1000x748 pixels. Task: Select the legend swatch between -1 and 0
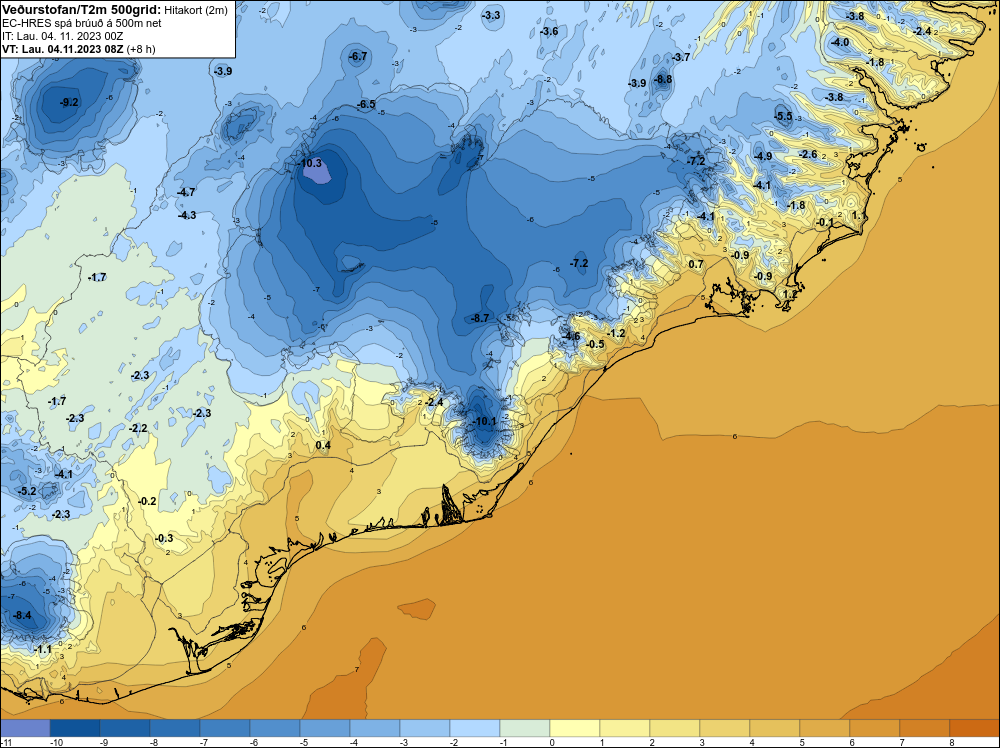click(525, 728)
